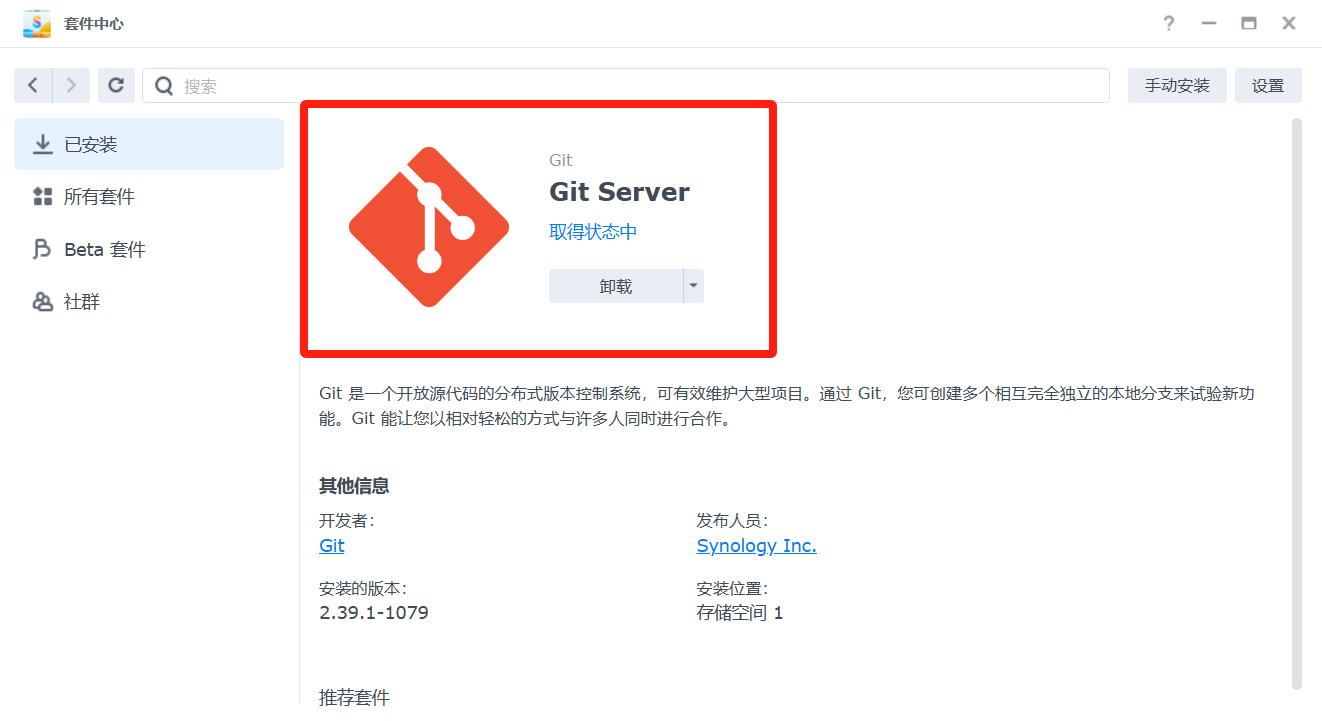Open the Git developer link

click(332, 546)
